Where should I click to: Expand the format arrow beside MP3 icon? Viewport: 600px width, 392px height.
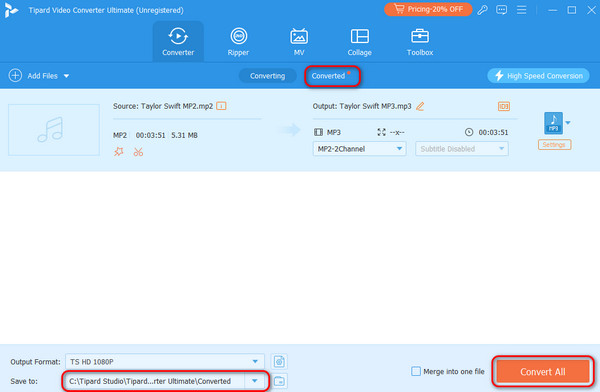(568, 123)
